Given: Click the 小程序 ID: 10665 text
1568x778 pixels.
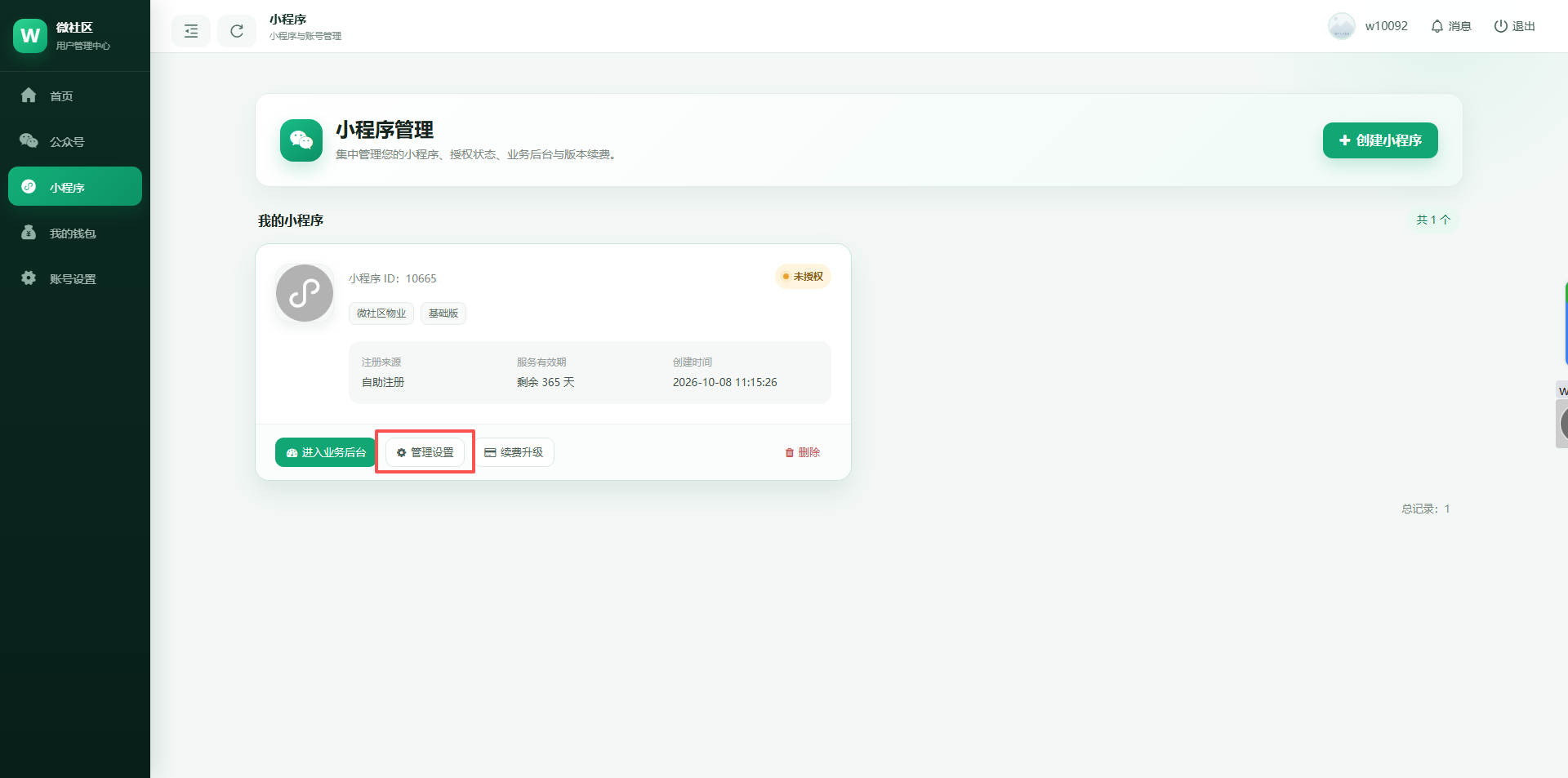Looking at the screenshot, I should 393,278.
